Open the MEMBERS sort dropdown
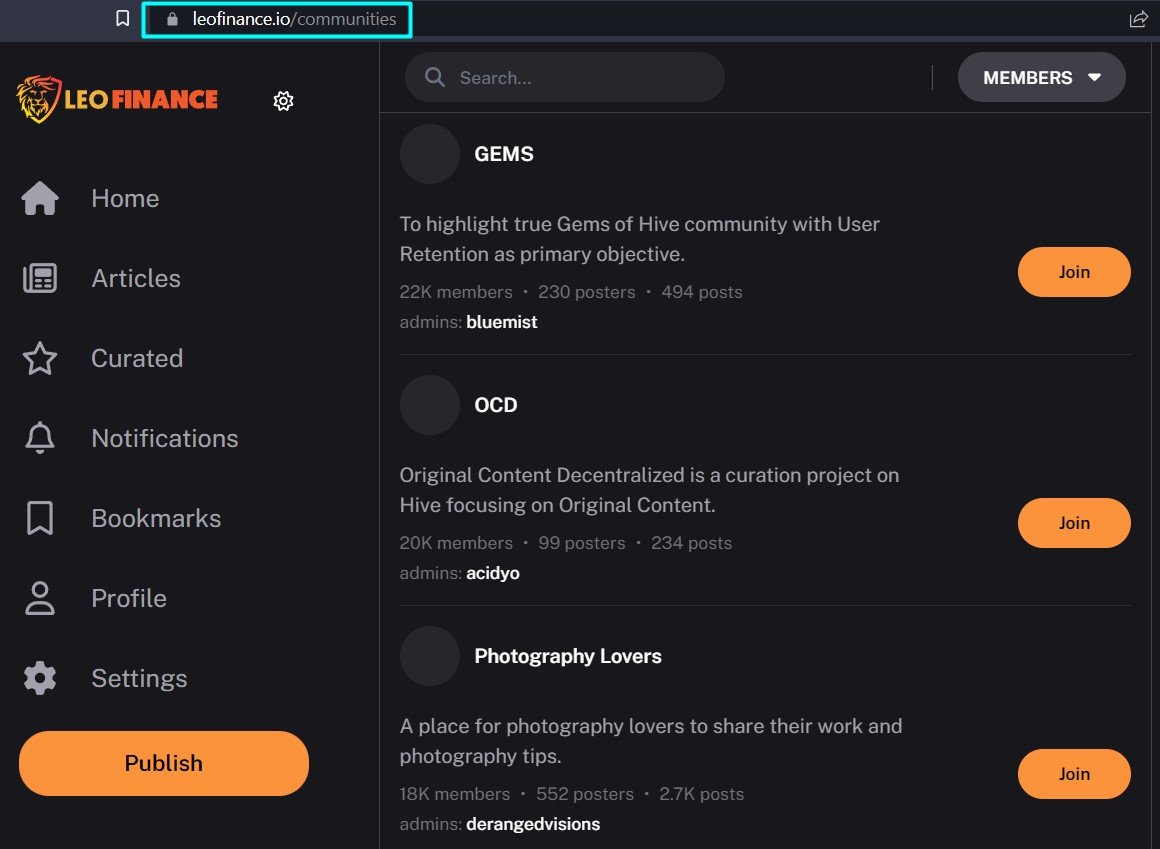Screen dimensions: 1160x849 pos(1042,78)
